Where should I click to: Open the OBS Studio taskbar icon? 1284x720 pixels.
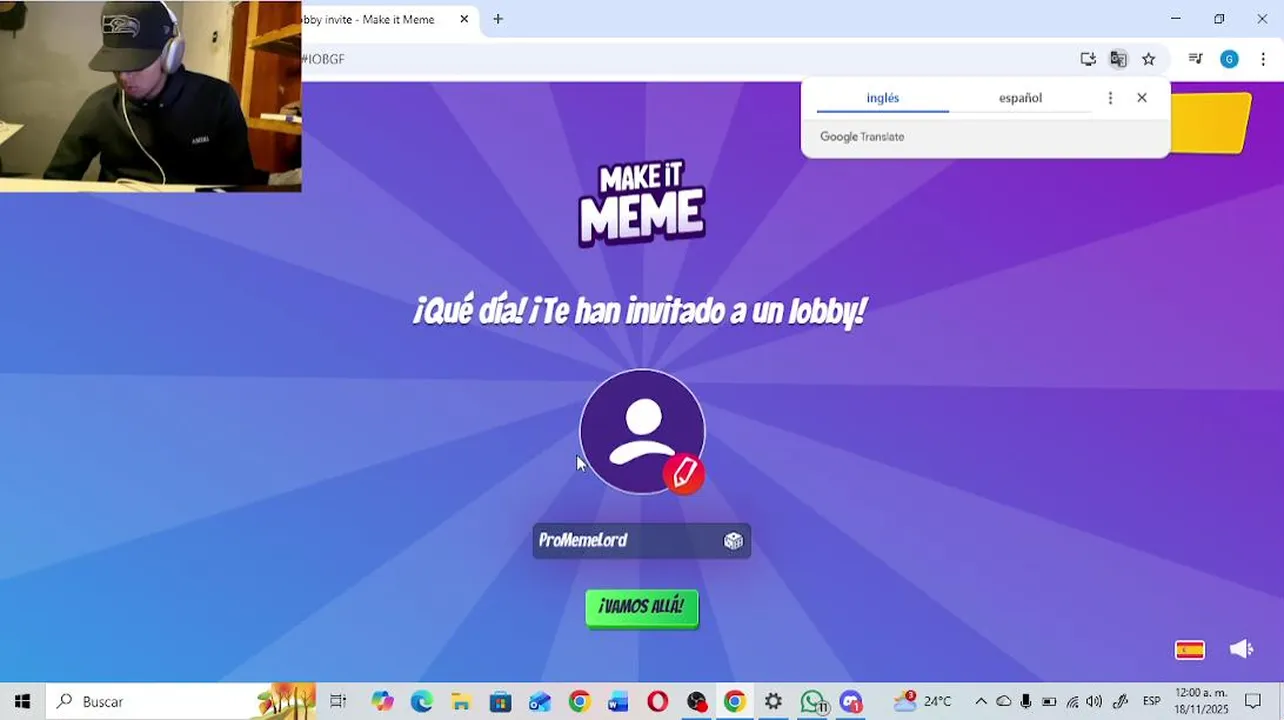coord(696,701)
